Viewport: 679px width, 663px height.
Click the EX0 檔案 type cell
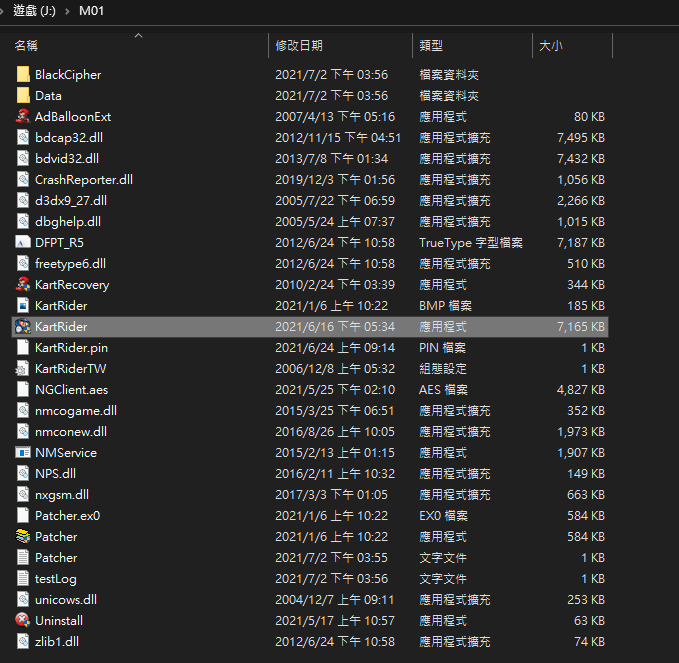443,515
